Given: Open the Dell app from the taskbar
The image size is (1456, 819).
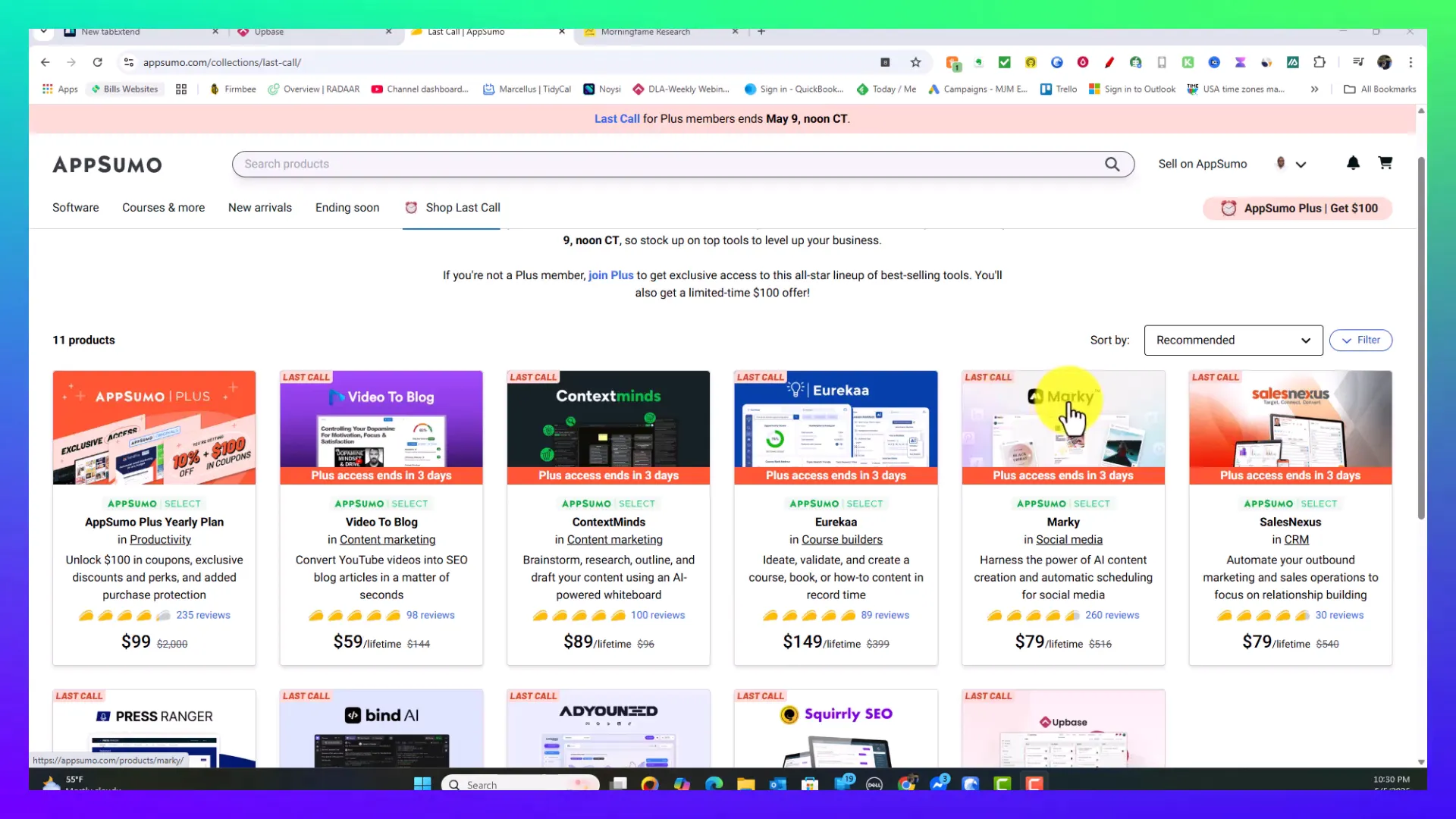Looking at the screenshot, I should pos(874,784).
